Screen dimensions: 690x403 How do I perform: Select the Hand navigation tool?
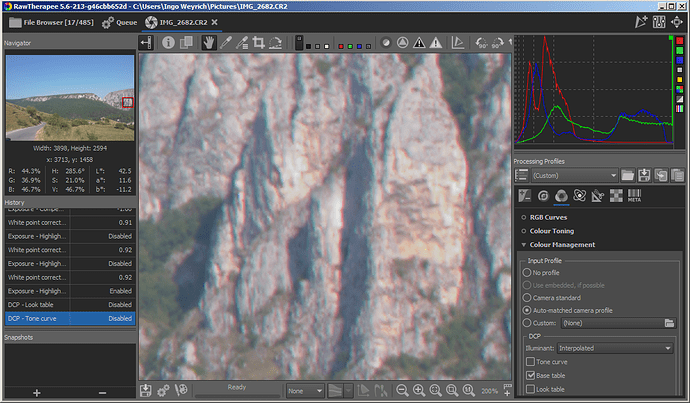209,43
